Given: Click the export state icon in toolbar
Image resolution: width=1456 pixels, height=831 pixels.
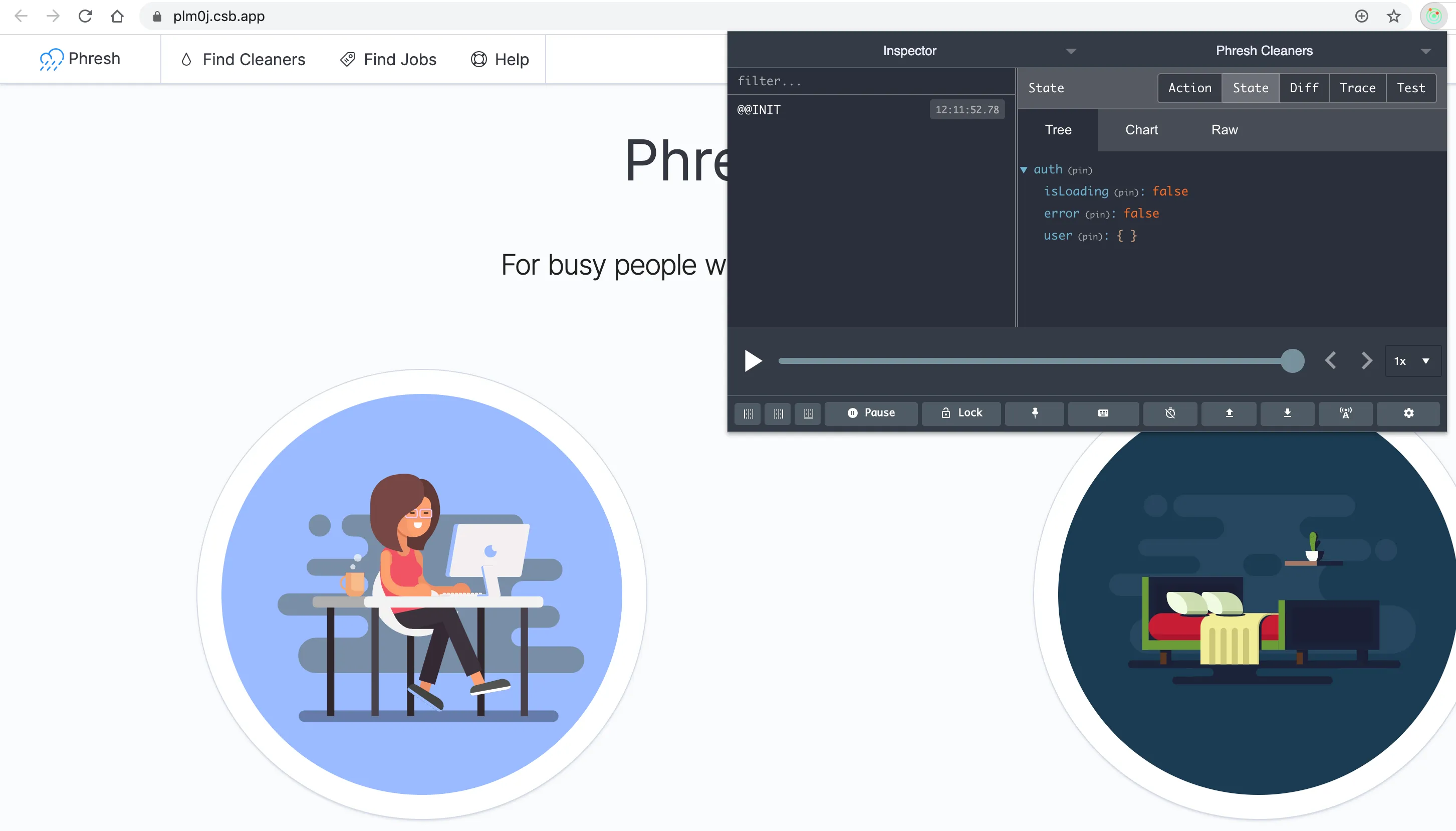Looking at the screenshot, I should (1289, 412).
